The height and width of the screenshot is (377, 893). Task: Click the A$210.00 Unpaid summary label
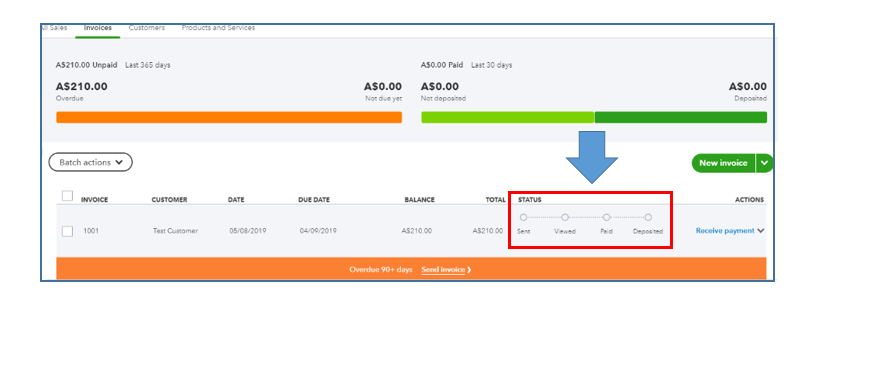click(x=87, y=65)
